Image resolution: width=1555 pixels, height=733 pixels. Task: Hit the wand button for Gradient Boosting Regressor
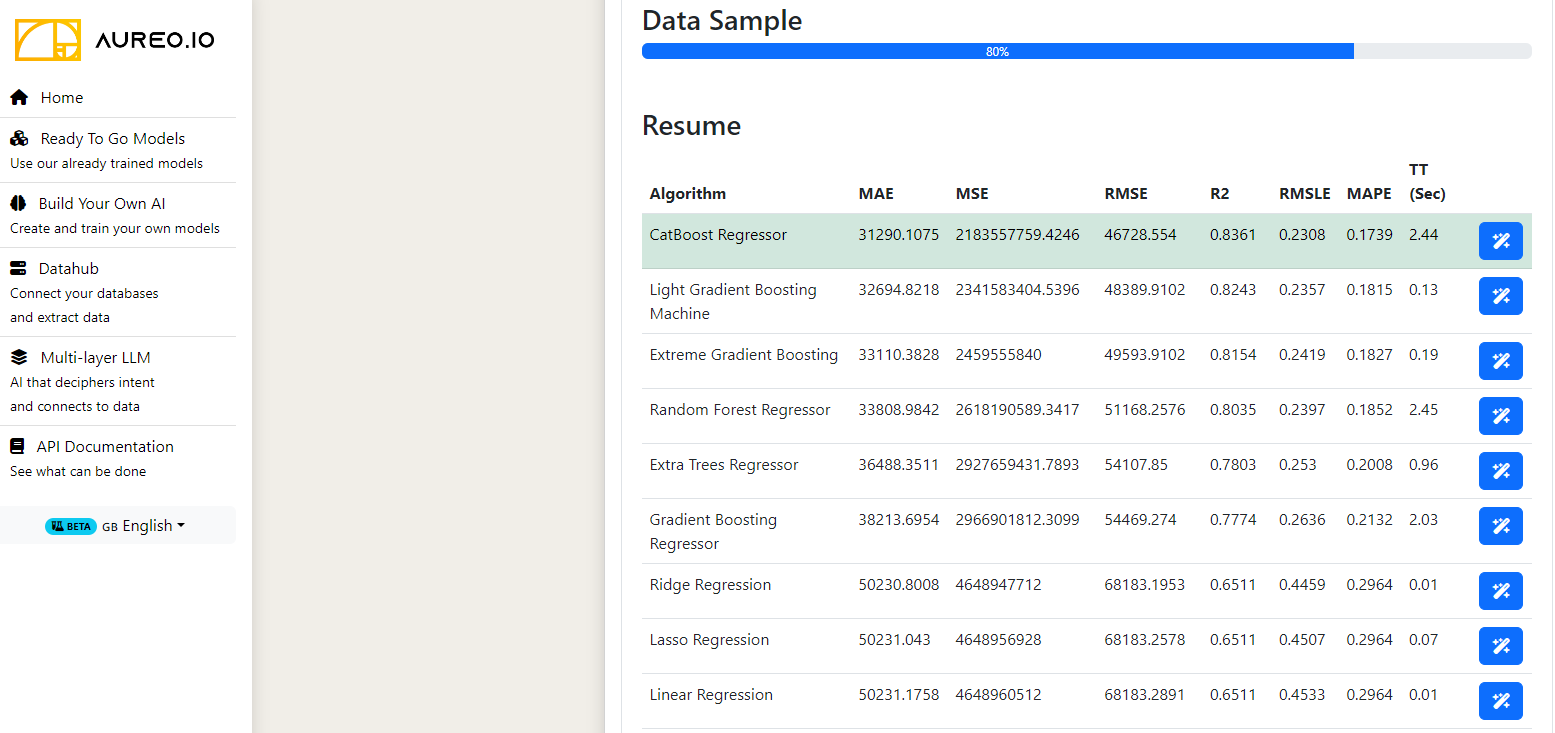coord(1500,526)
